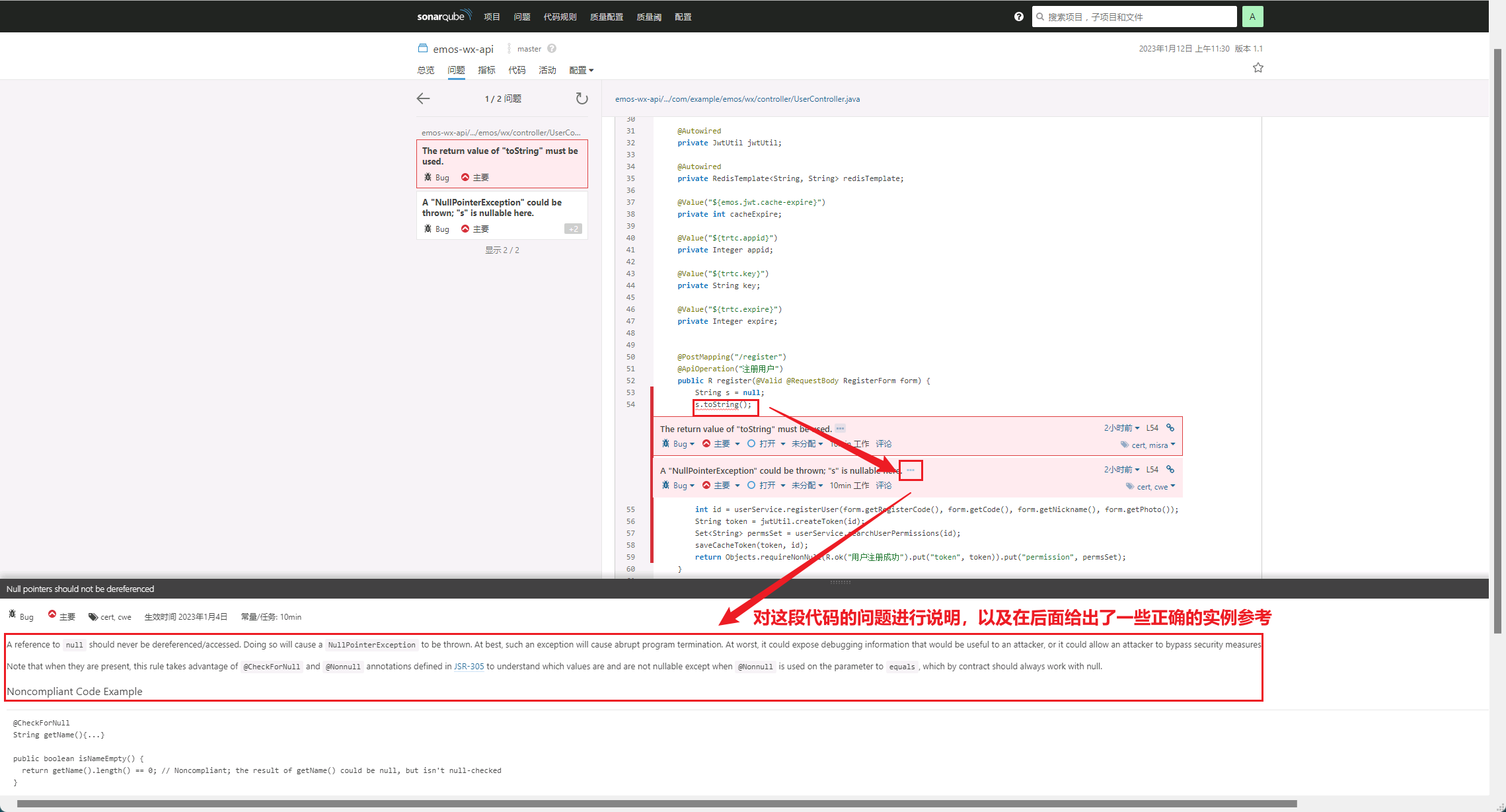Open 主要 severity dropdown of NullPointerException issue
This screenshot has width=1506, height=812.
[x=721, y=486]
